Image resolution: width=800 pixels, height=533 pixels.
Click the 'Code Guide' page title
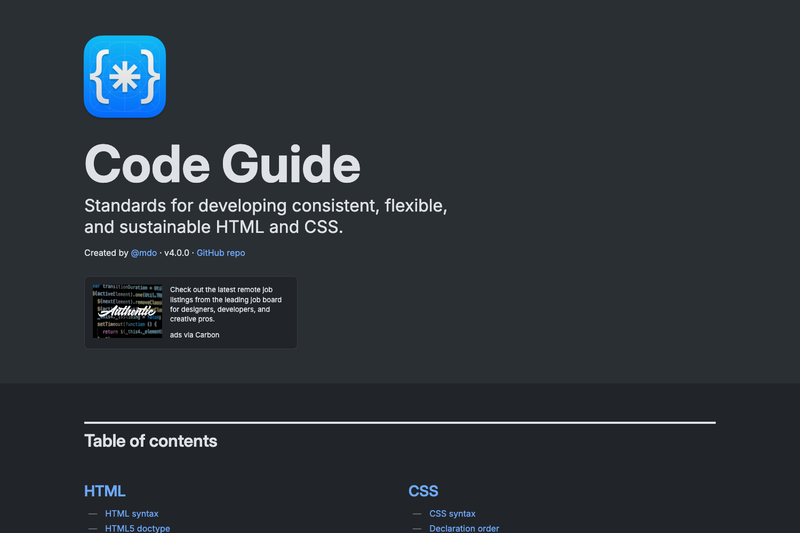[x=222, y=164]
